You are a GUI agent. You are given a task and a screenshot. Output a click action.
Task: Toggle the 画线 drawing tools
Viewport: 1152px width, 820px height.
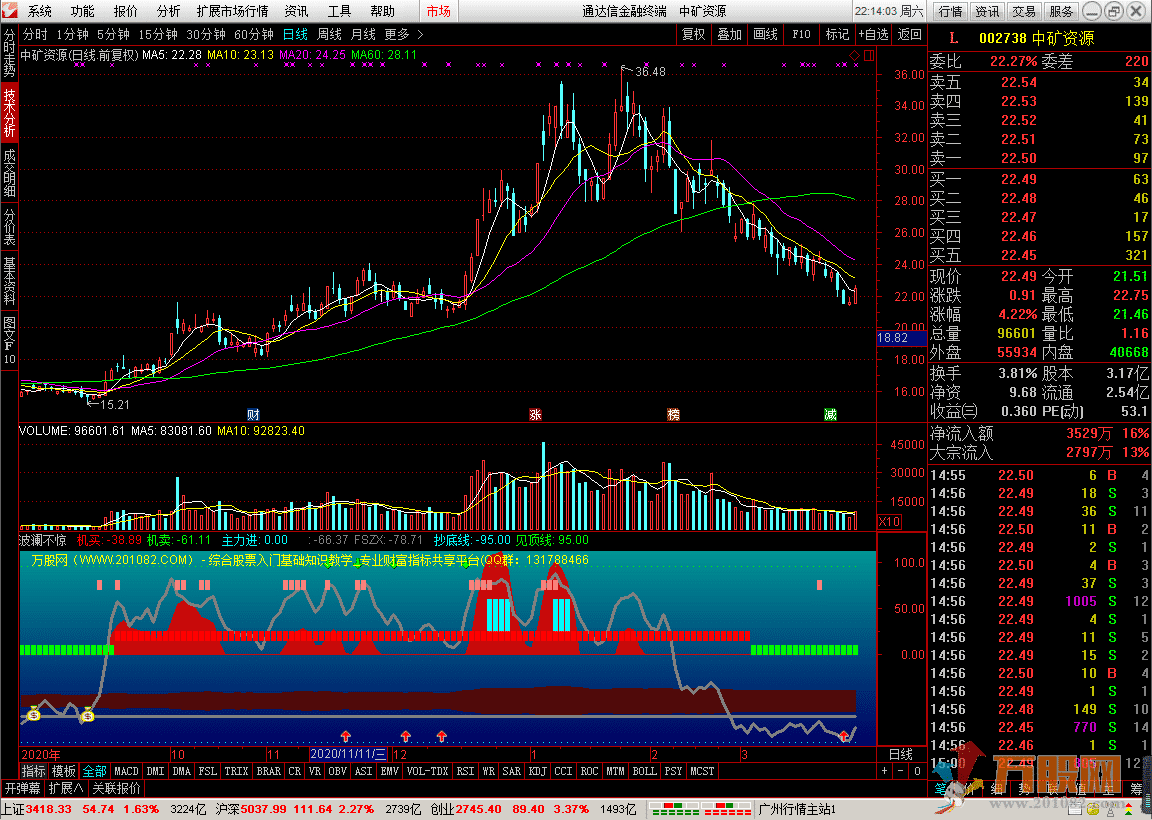click(x=766, y=35)
